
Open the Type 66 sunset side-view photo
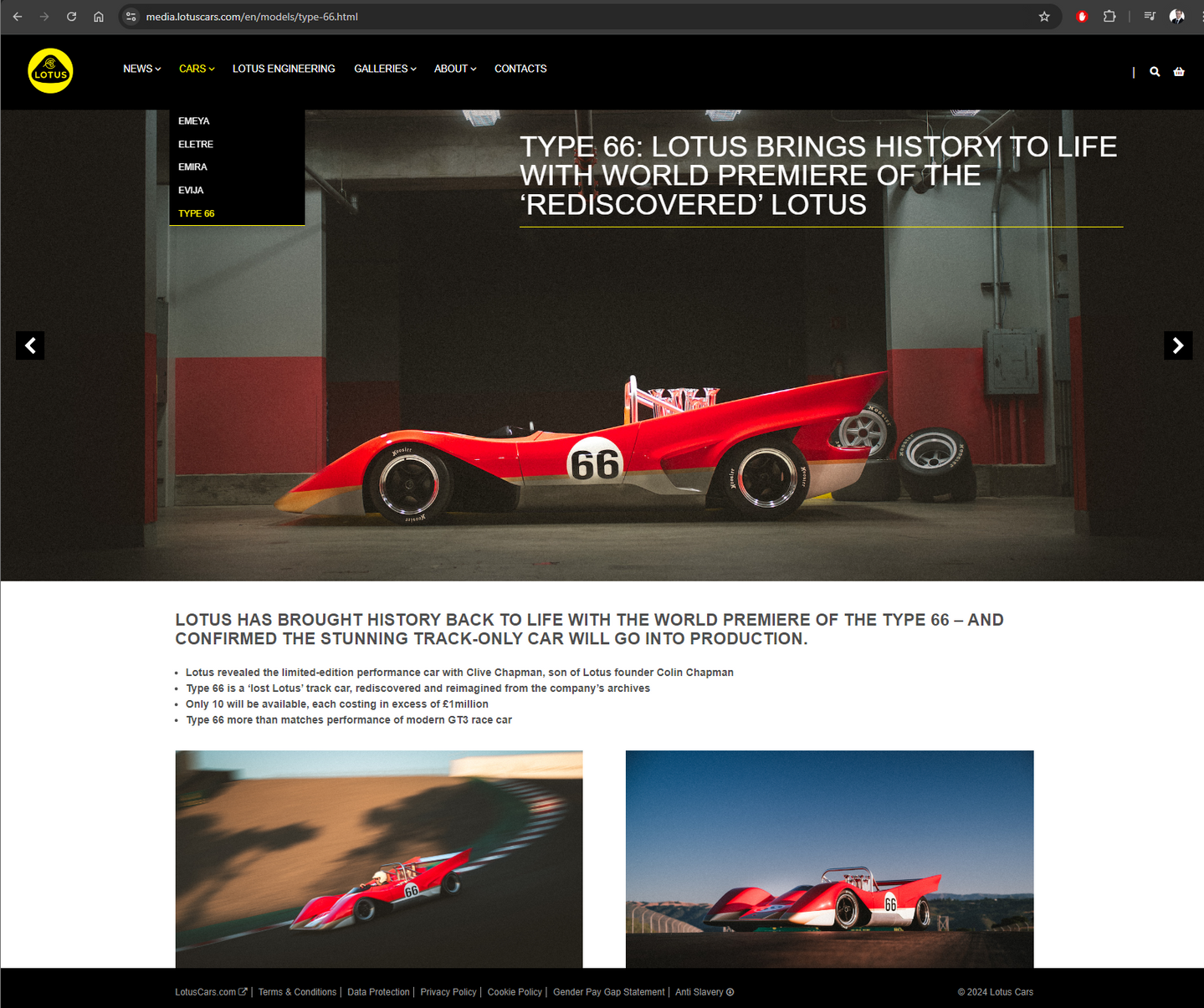click(x=830, y=859)
